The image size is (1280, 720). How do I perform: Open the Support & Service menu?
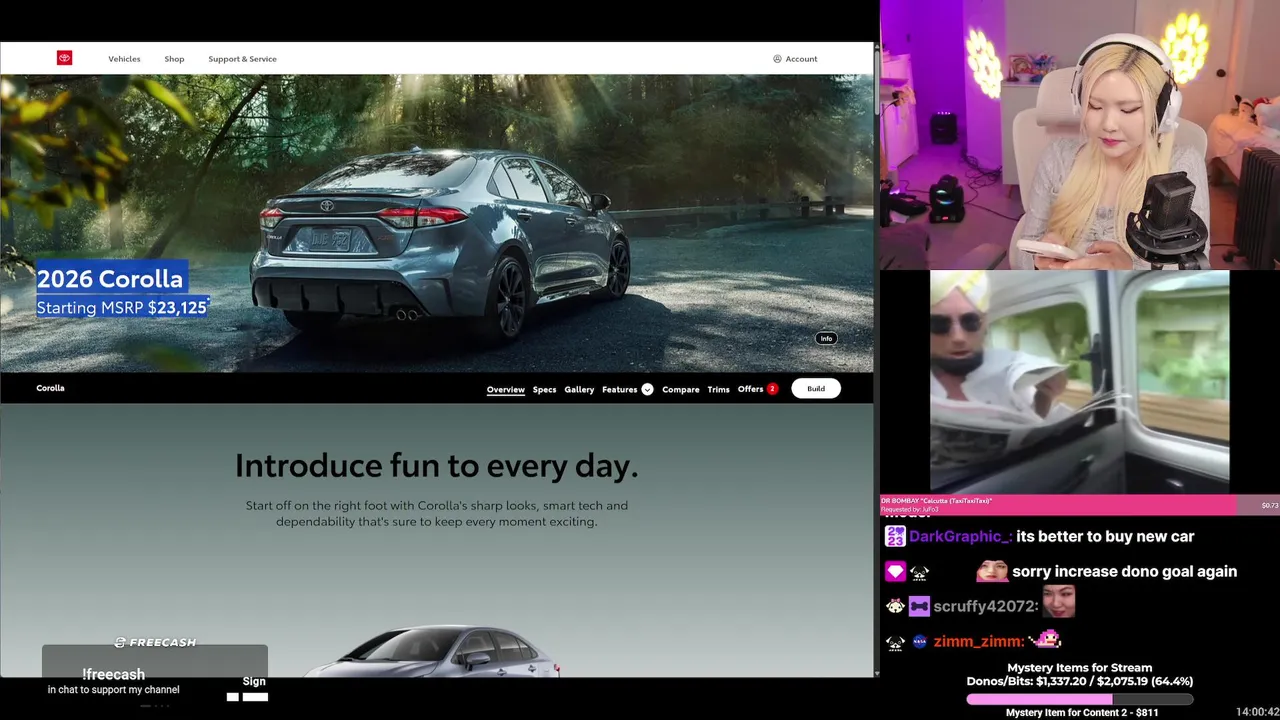pyautogui.click(x=242, y=59)
